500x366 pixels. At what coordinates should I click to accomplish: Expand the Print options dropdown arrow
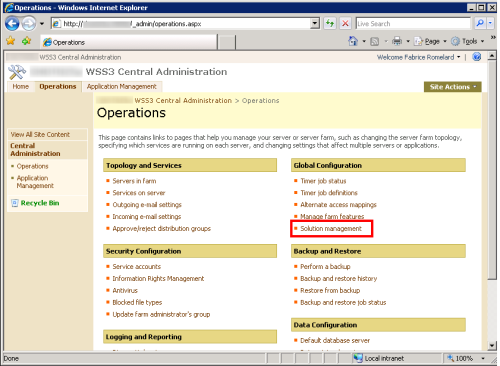[408, 41]
